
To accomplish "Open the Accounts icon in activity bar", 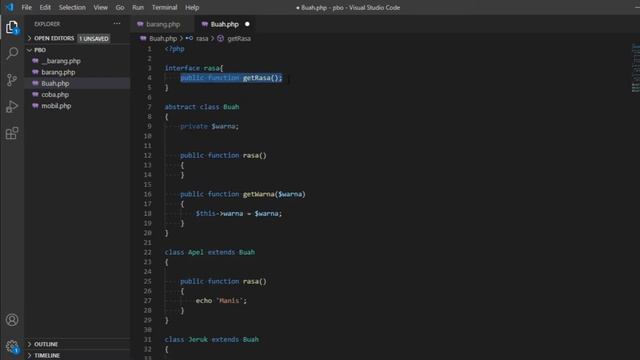I will pyautogui.click(x=12, y=320).
